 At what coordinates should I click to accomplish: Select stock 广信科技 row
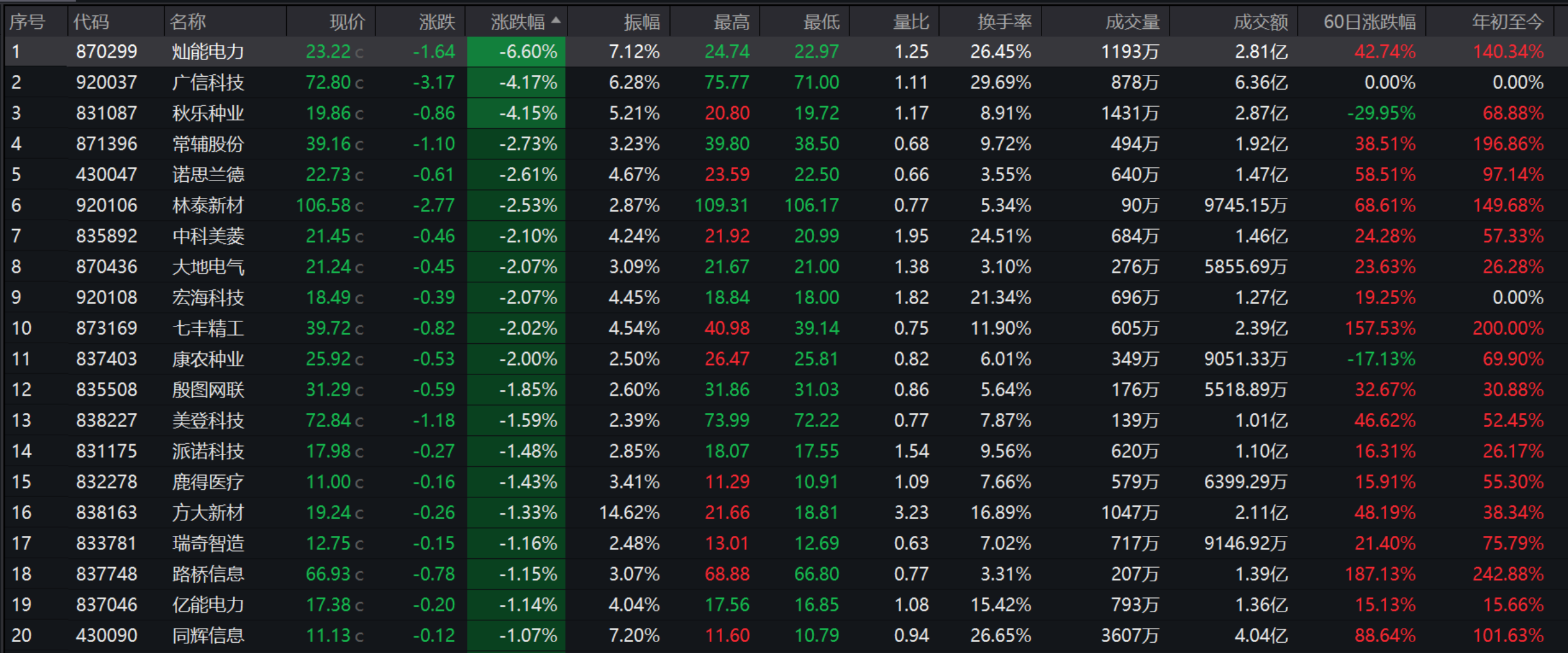pos(784,83)
